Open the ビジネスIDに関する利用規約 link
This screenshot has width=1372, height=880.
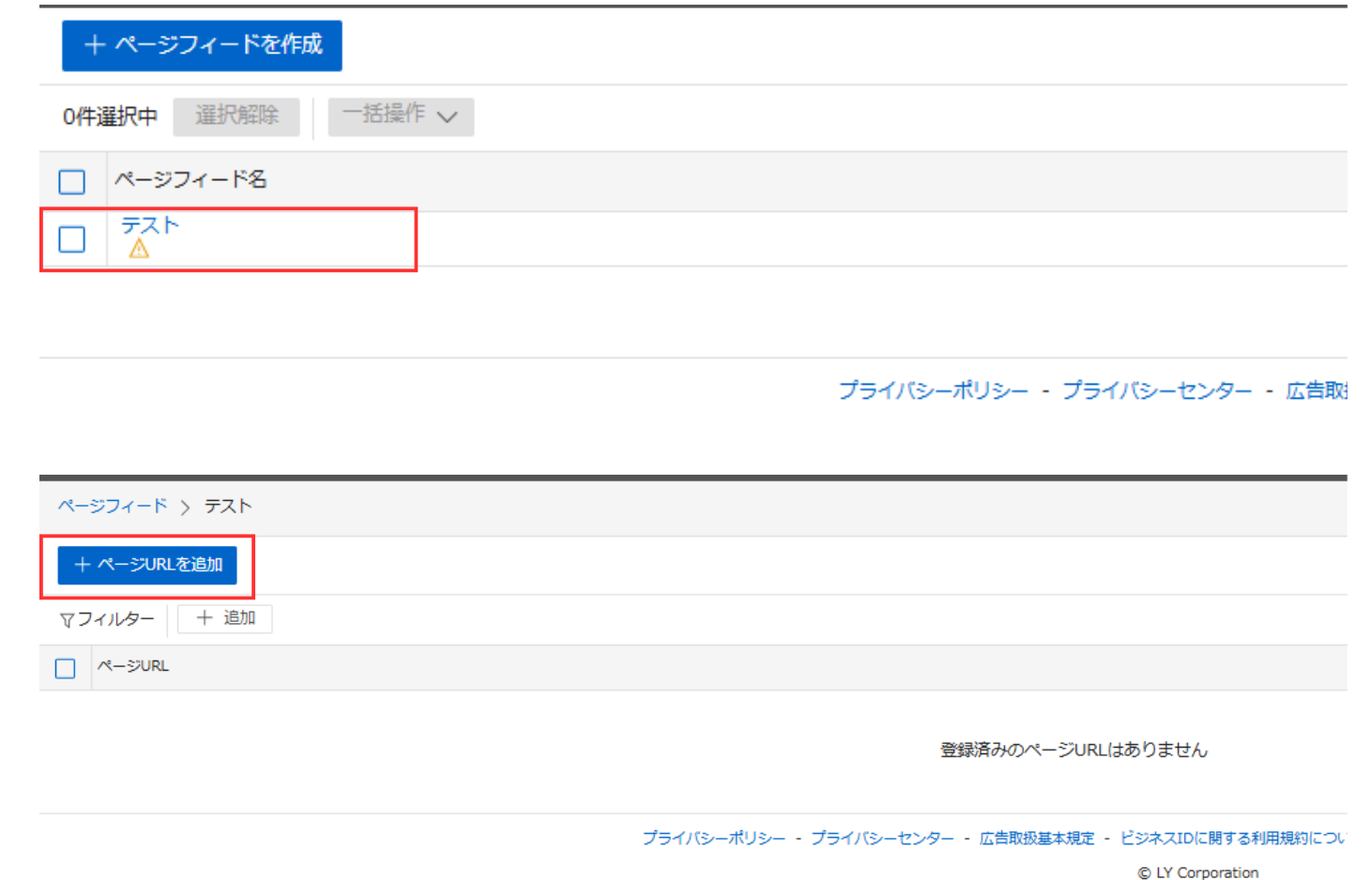(x=1233, y=838)
